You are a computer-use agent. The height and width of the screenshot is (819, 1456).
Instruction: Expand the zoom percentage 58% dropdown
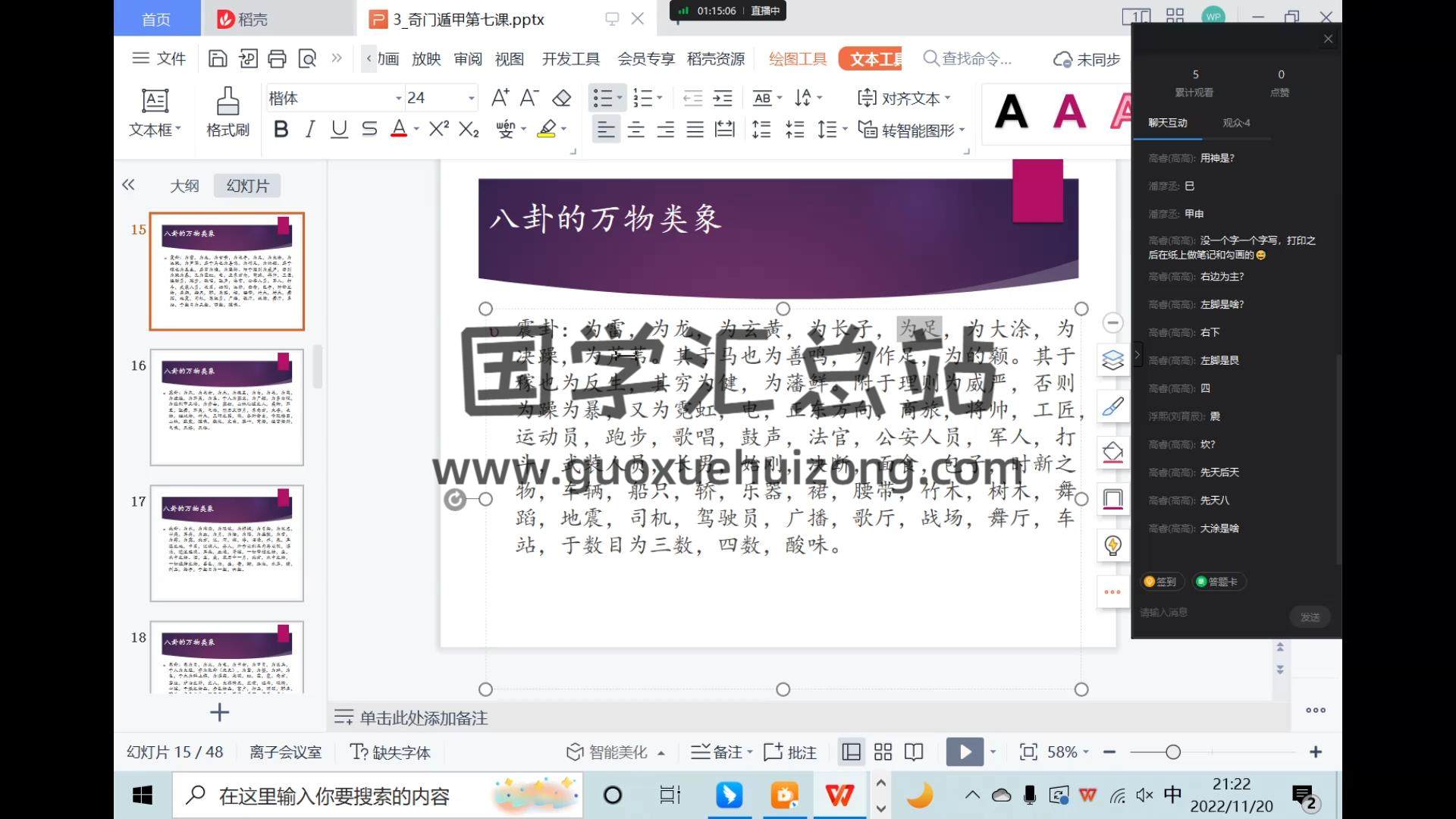coord(1086,752)
